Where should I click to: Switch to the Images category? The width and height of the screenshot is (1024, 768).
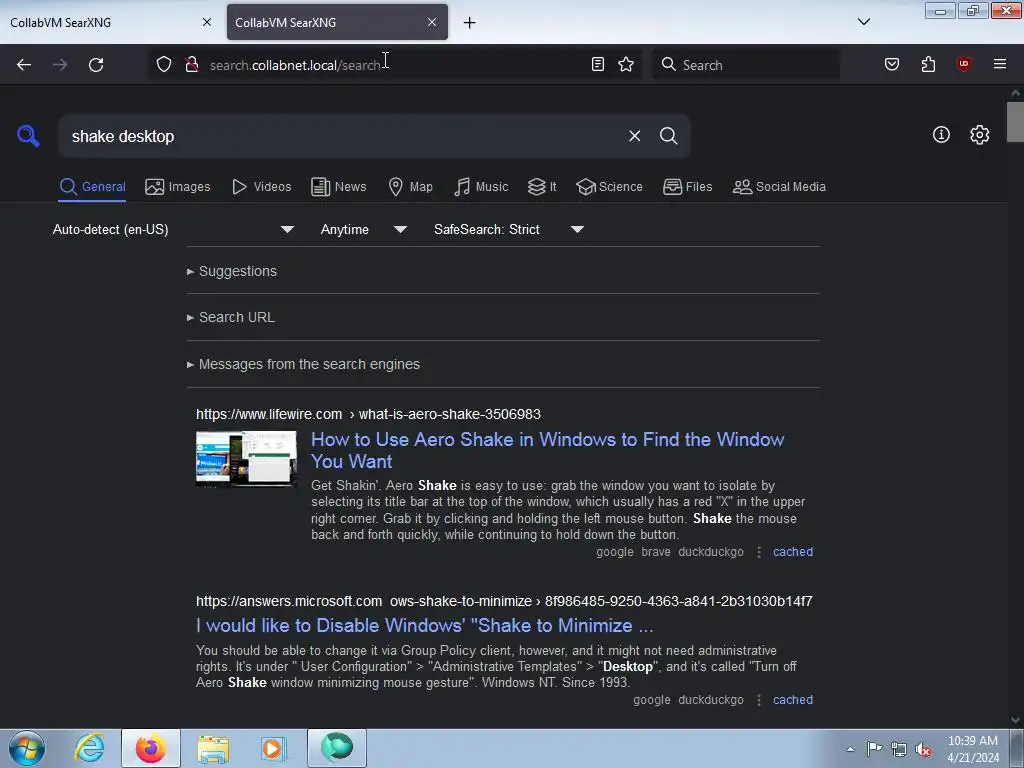[x=178, y=187]
